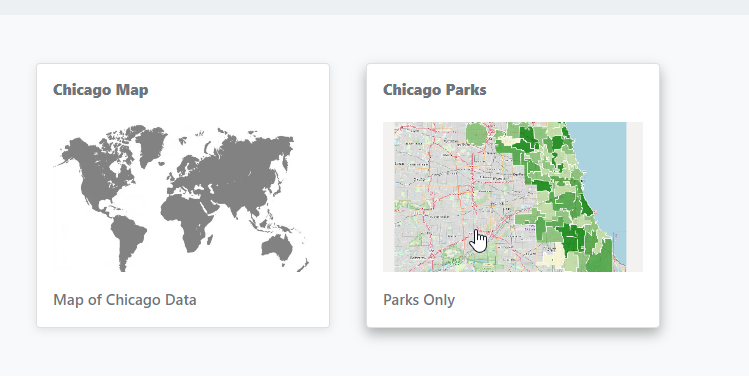Viewport: 749px width, 391px height.
Task: Open the Chicago Parks map thumbnail
Action: (x=513, y=197)
